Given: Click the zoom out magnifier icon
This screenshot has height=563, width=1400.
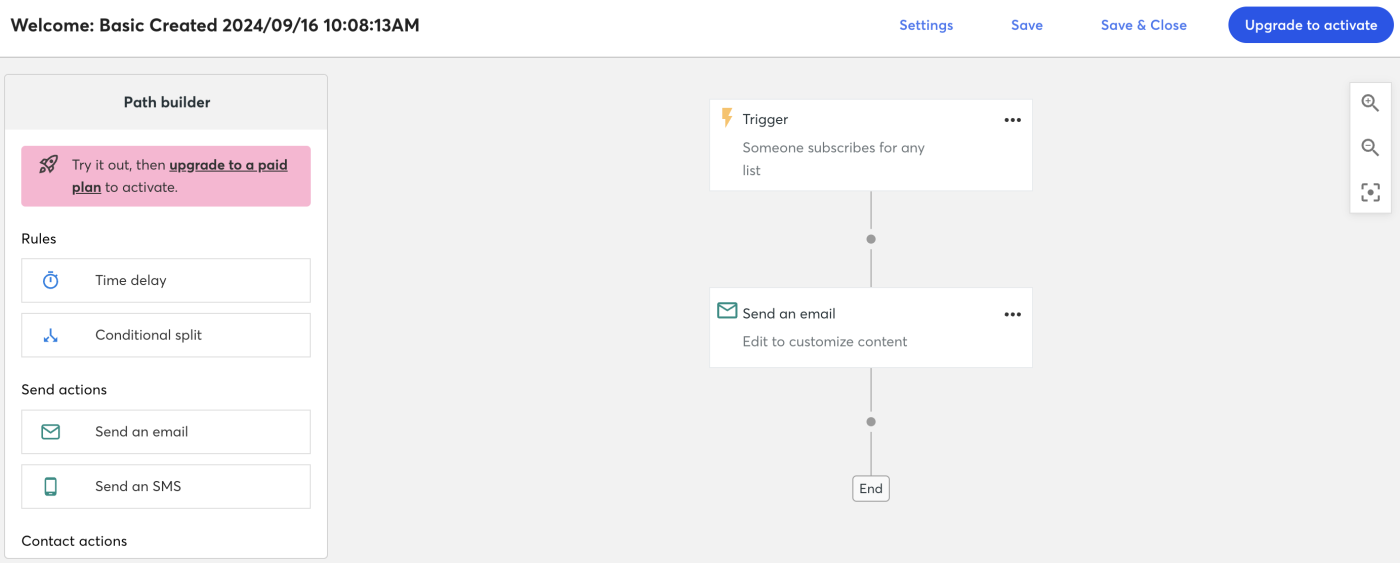Looking at the screenshot, I should (1370, 148).
